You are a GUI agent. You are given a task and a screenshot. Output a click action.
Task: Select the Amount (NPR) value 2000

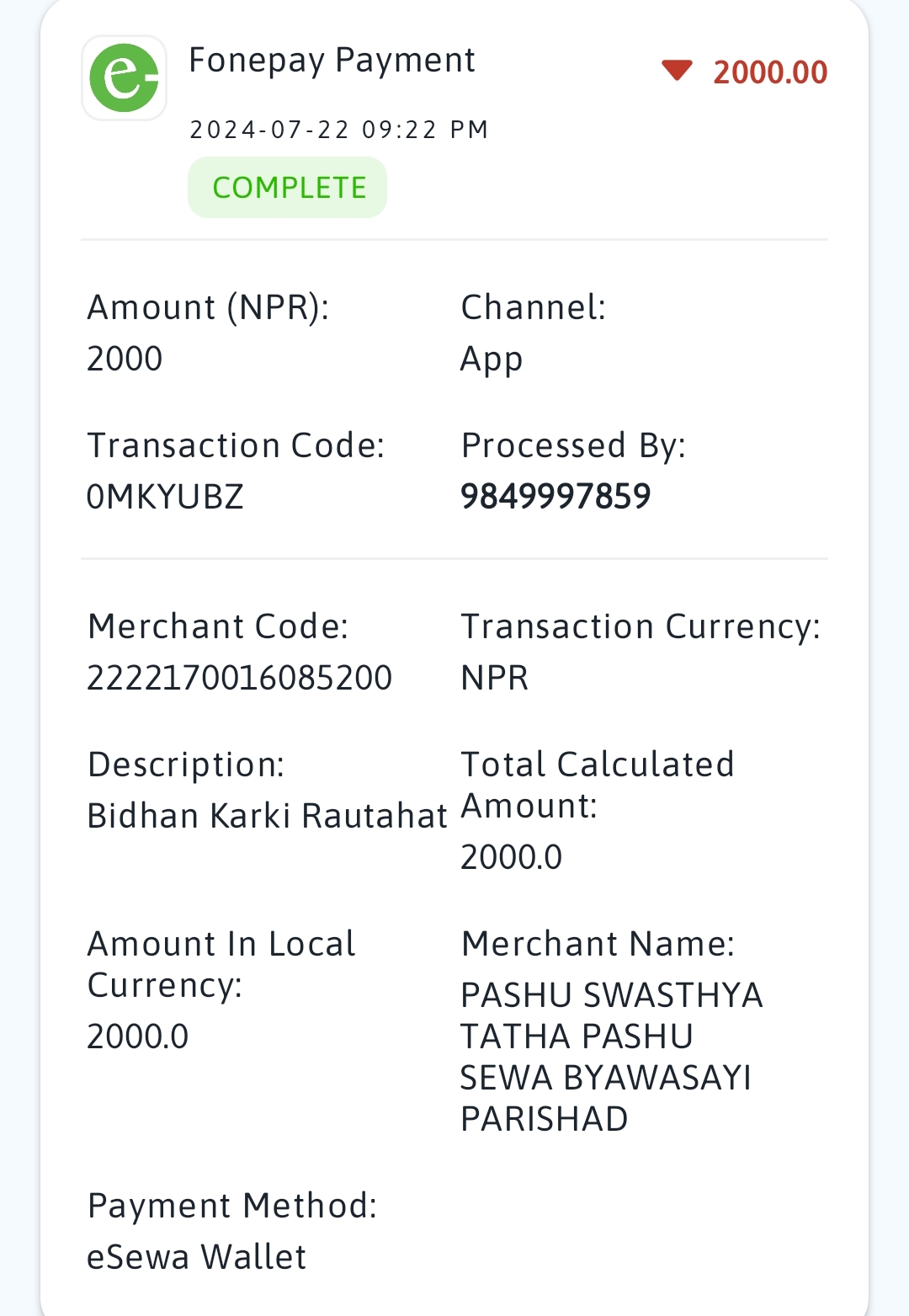[125, 359]
